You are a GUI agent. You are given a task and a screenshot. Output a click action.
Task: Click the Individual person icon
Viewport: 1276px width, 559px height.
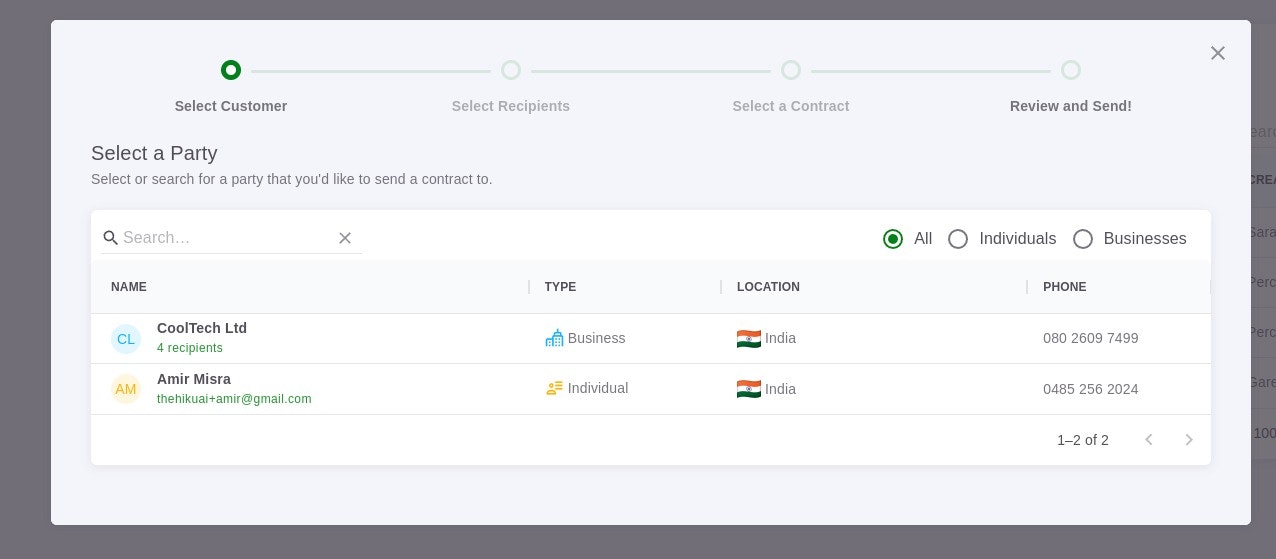click(x=554, y=388)
